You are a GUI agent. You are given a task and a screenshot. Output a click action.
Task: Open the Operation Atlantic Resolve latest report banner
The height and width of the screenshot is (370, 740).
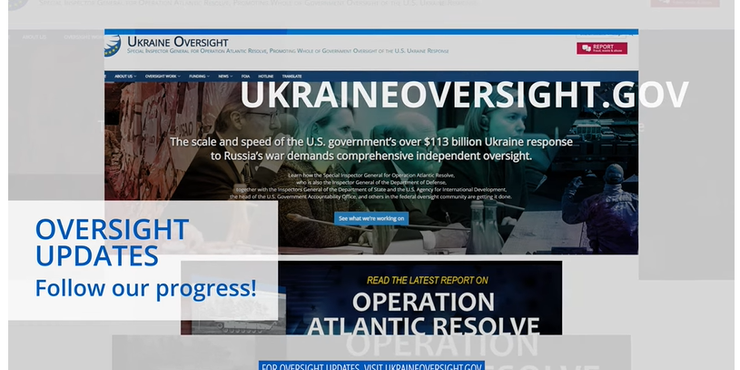point(371,298)
